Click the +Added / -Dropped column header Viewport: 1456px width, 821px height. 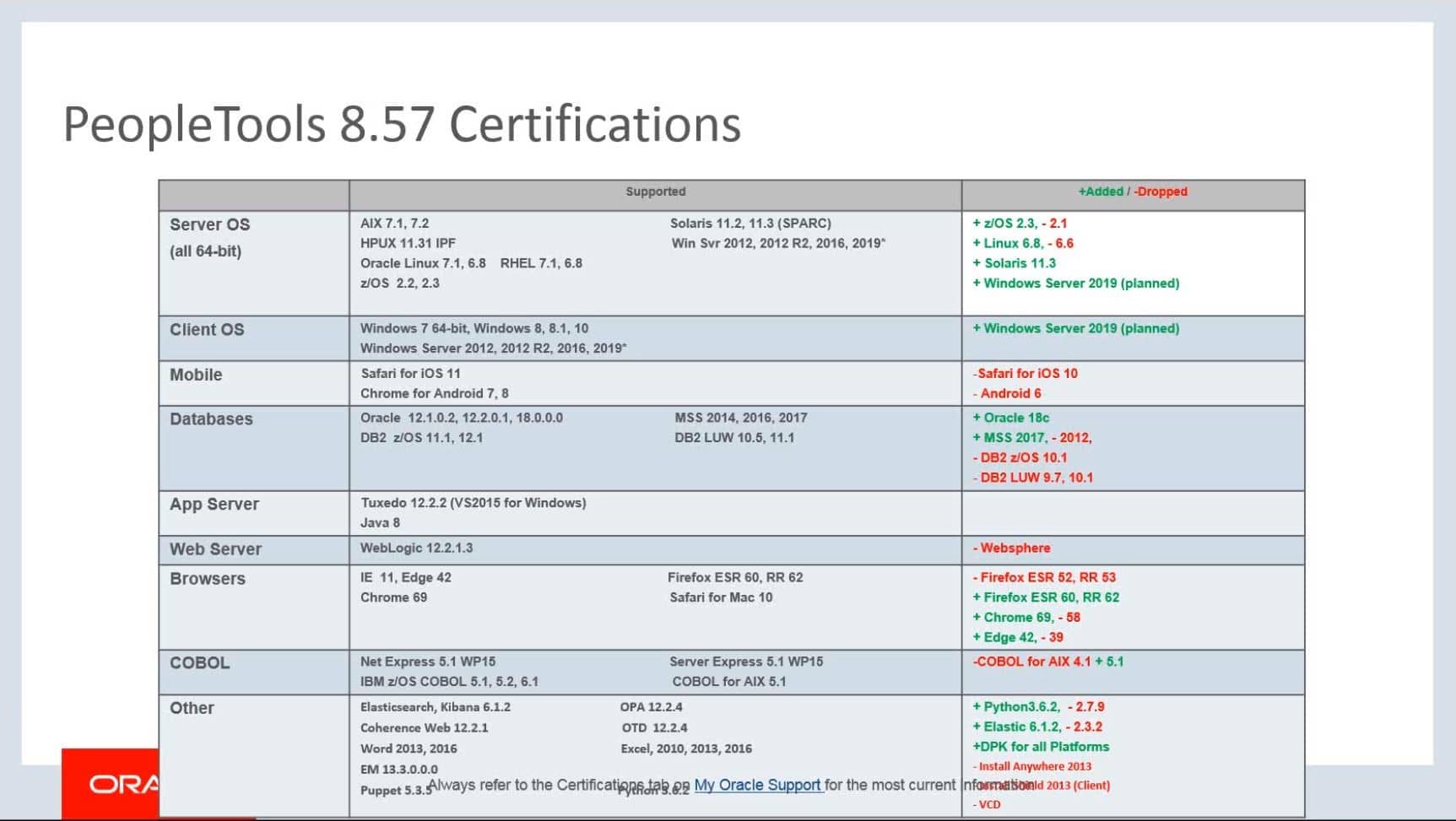1134,192
